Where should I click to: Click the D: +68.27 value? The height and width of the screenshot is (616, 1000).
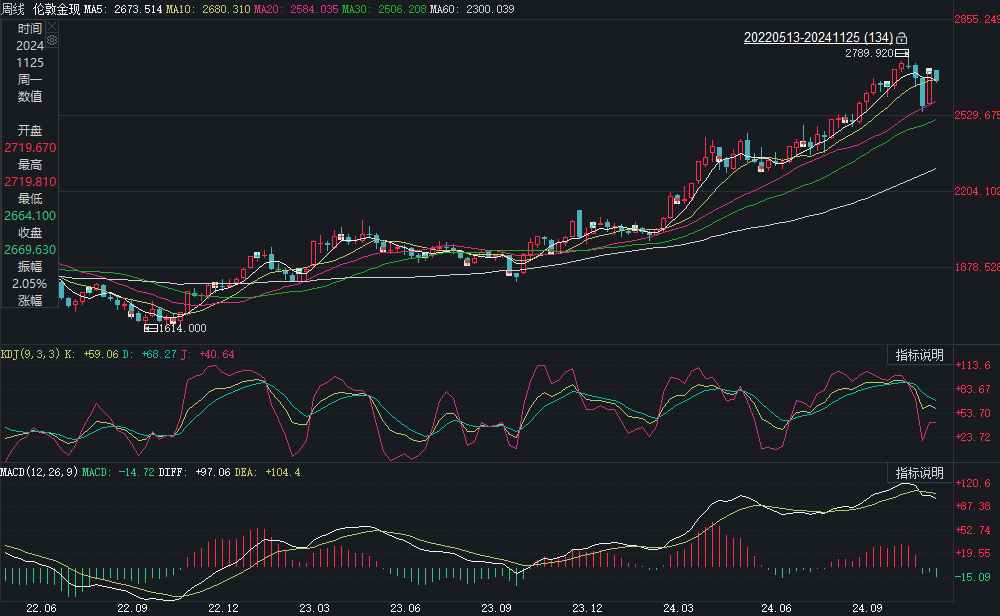[149, 354]
